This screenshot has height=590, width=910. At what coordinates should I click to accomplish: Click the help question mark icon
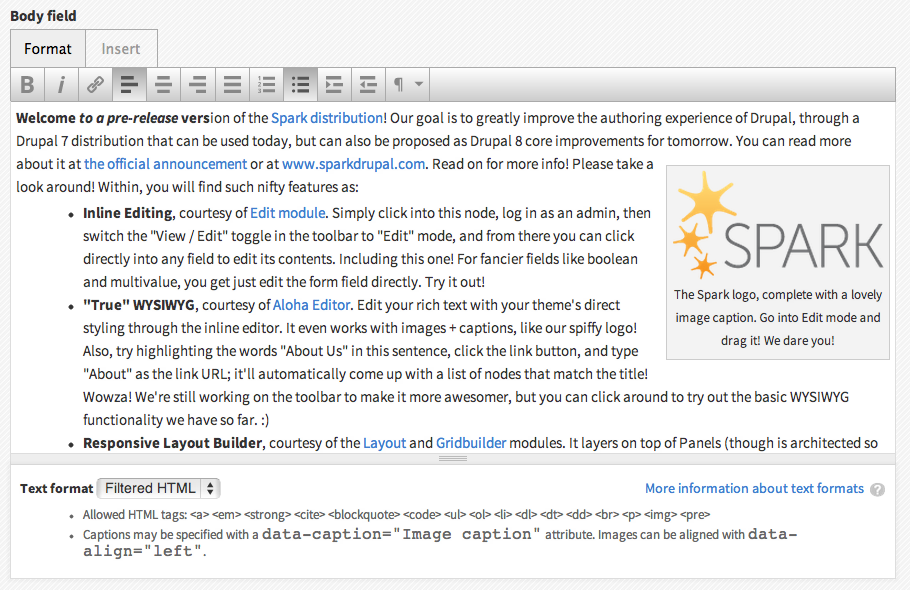click(x=878, y=490)
